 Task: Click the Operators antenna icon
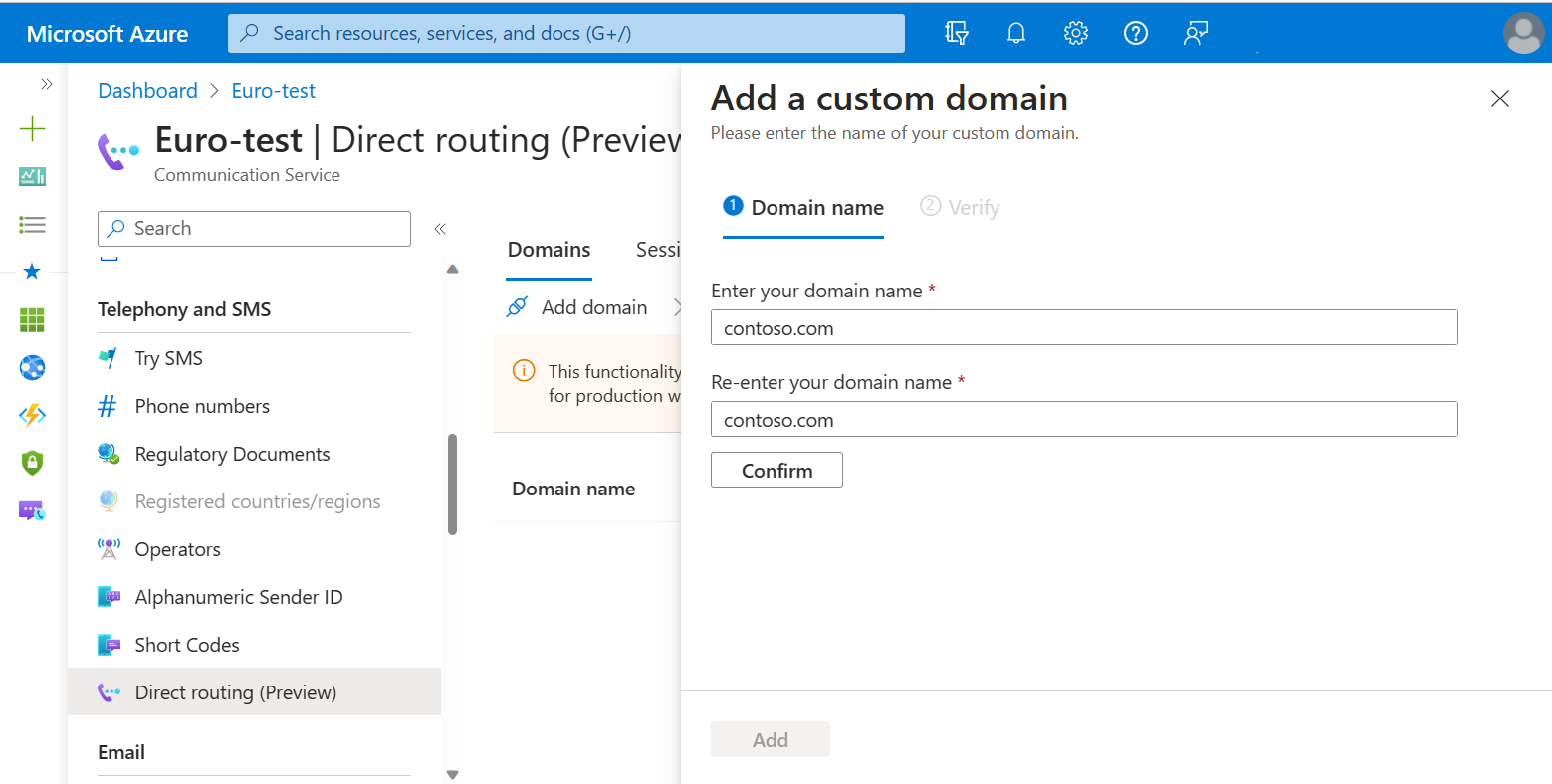109,549
